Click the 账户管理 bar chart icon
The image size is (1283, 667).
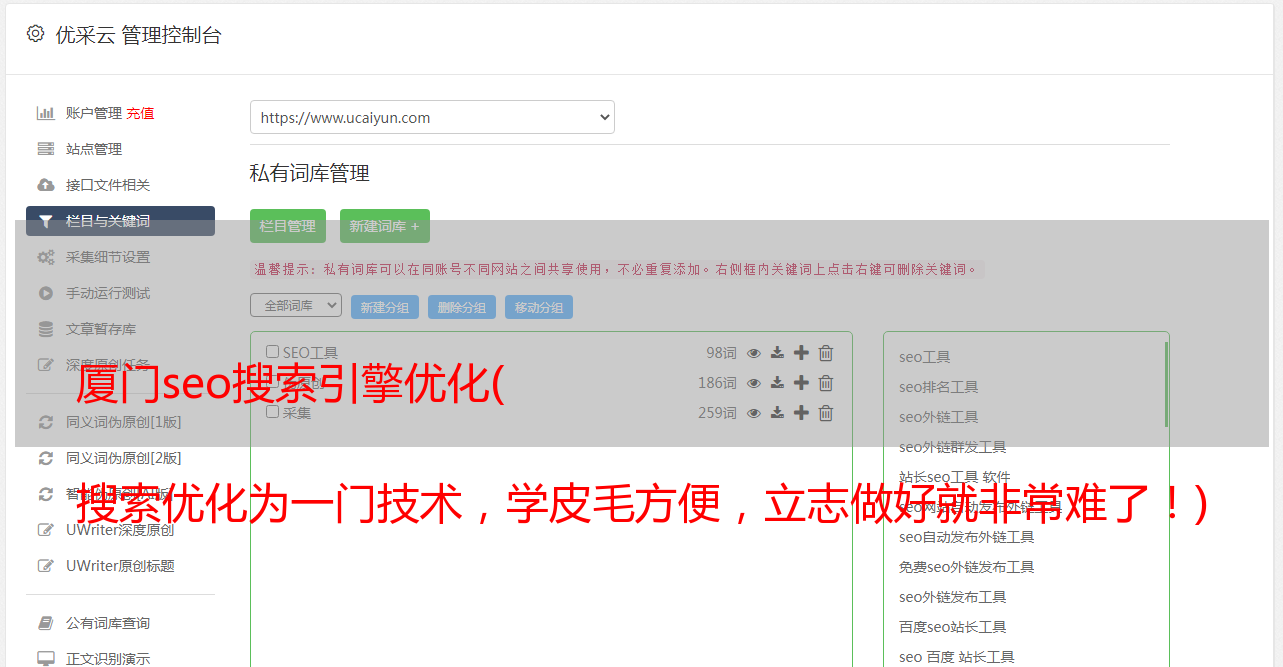tap(45, 113)
